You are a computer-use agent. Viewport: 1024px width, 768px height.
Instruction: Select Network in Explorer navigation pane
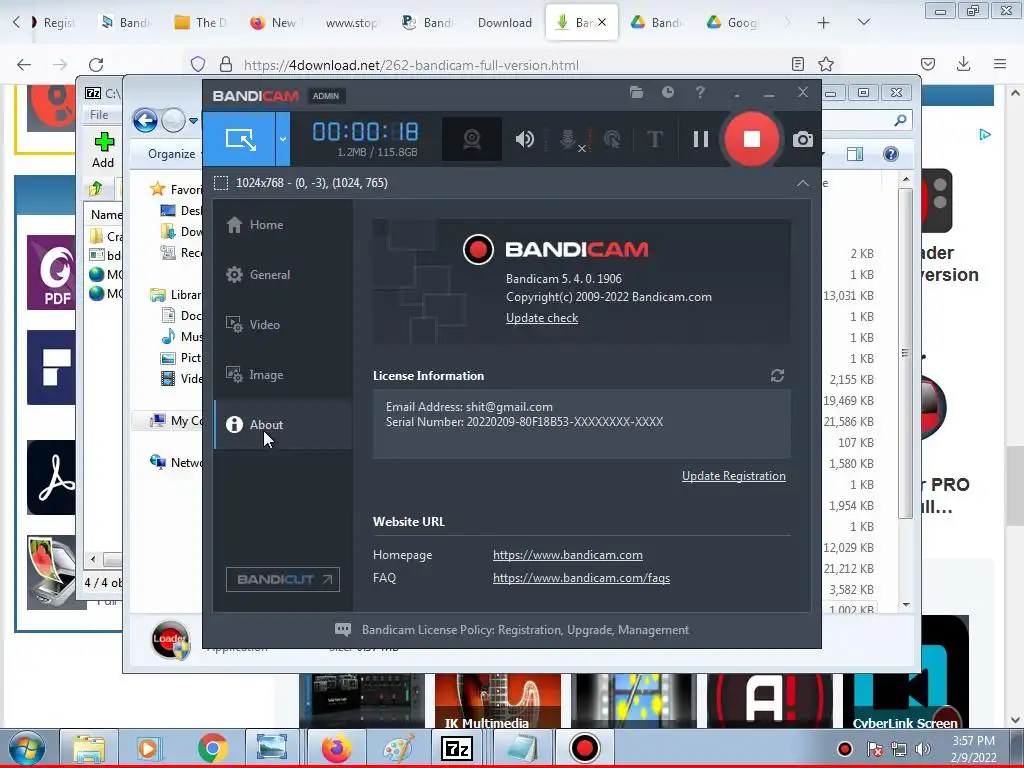coord(176,462)
